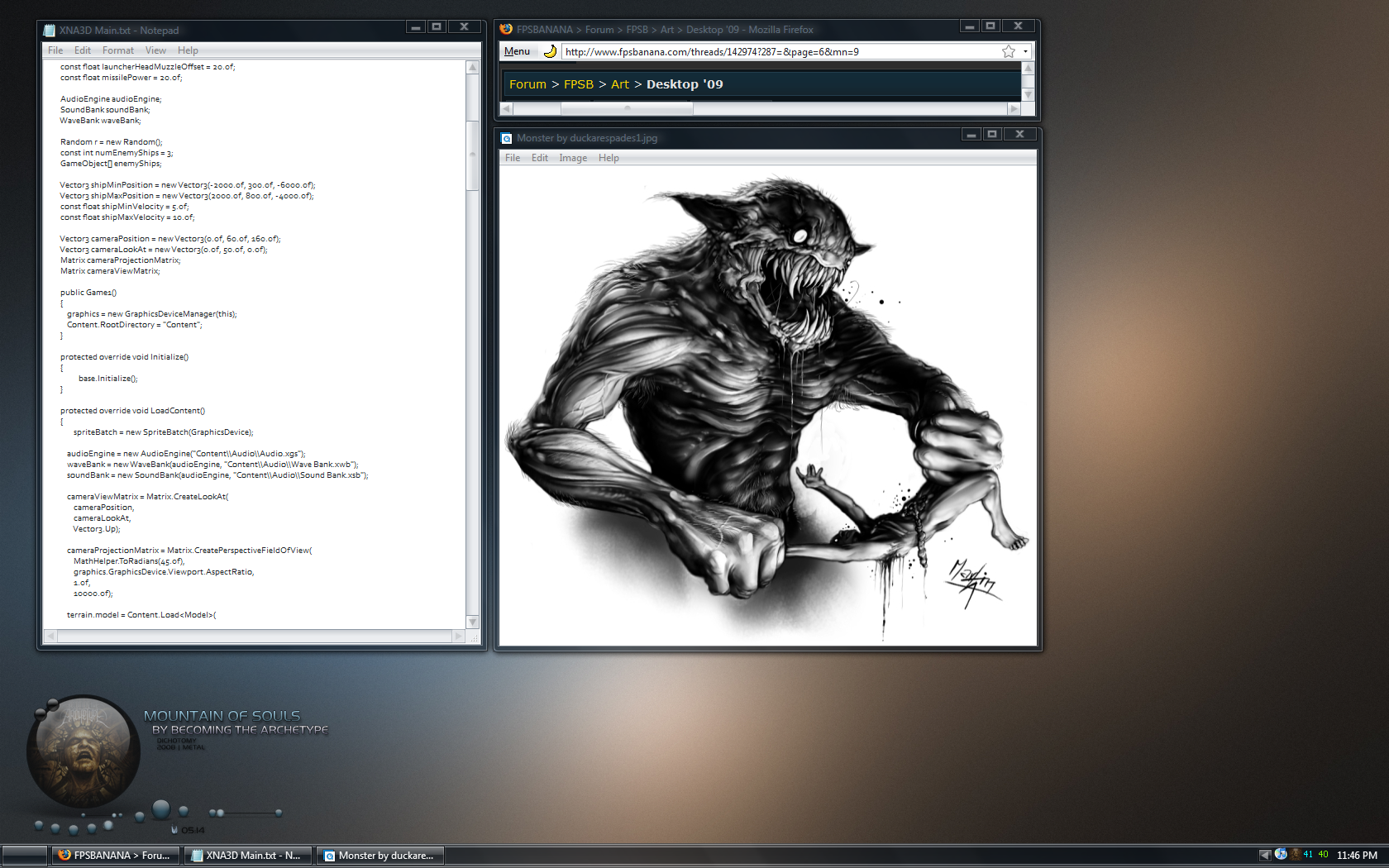
Task: Click the line 'Matrix cameraViewMatrix;' in Notepad
Action: [x=110, y=271]
